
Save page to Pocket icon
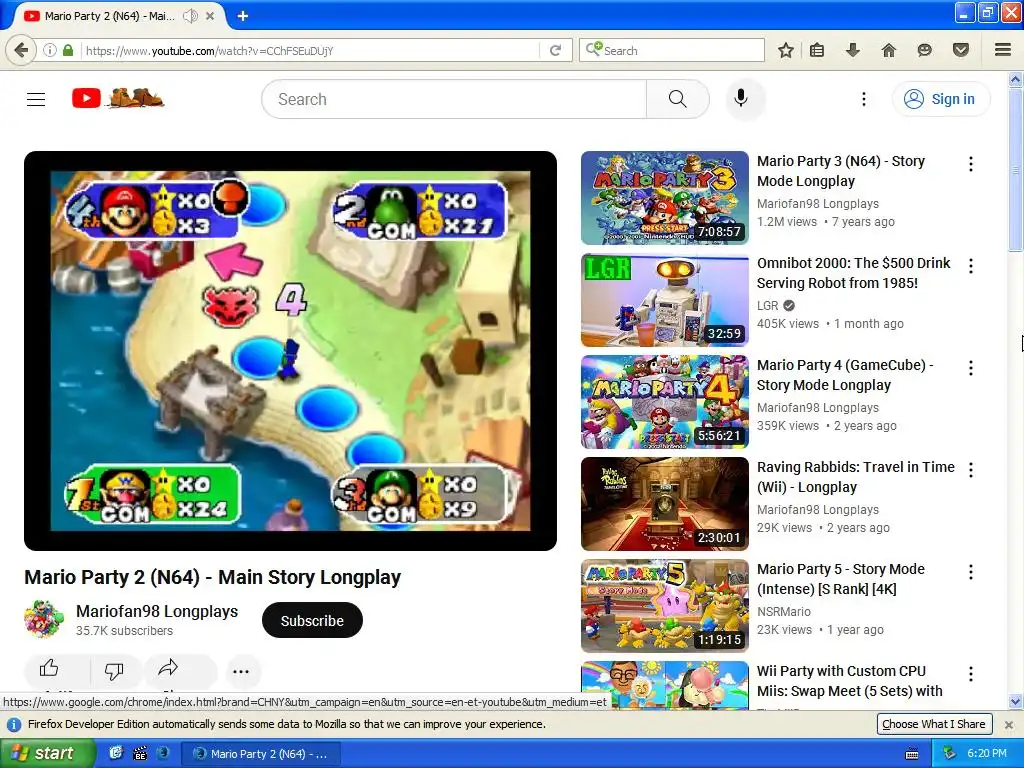[961, 50]
